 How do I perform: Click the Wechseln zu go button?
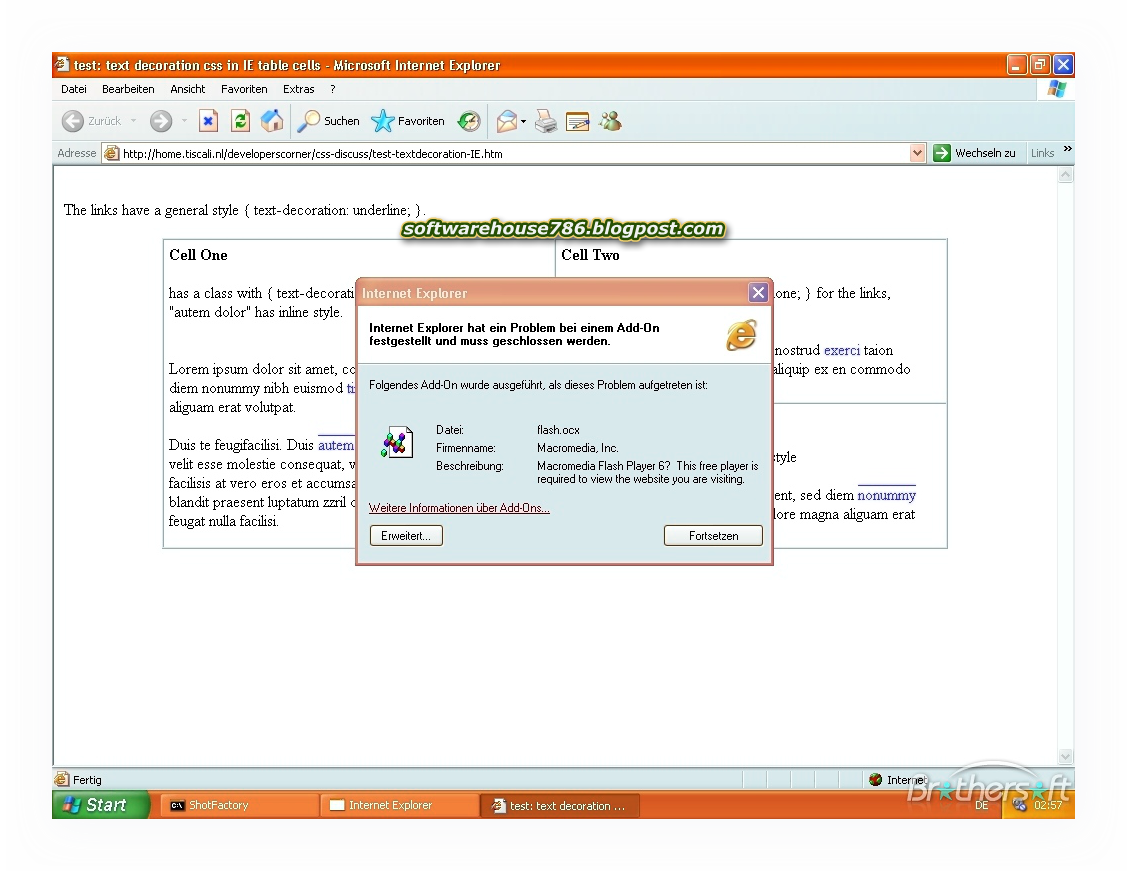pyautogui.click(x=975, y=153)
